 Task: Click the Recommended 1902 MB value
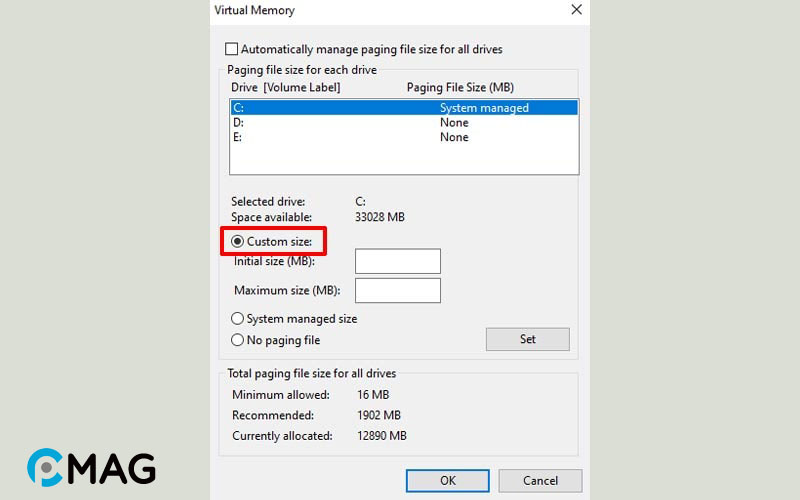point(379,415)
